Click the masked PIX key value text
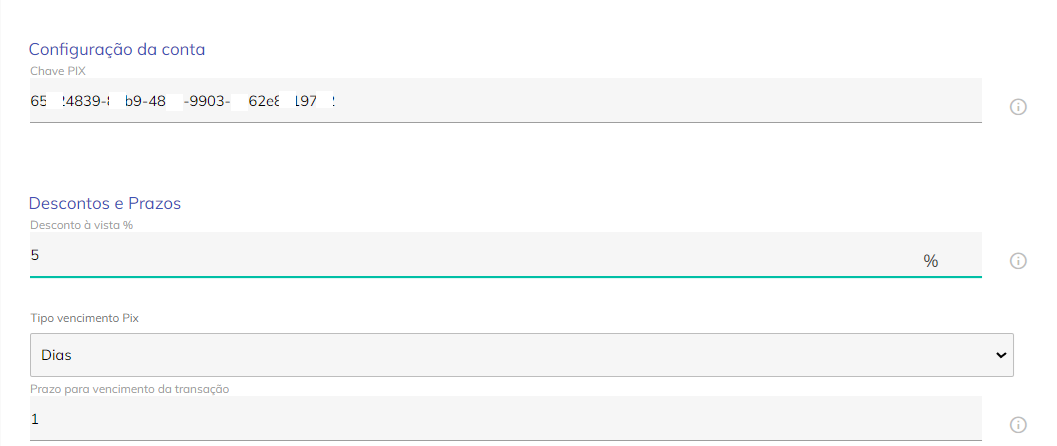 (183, 101)
